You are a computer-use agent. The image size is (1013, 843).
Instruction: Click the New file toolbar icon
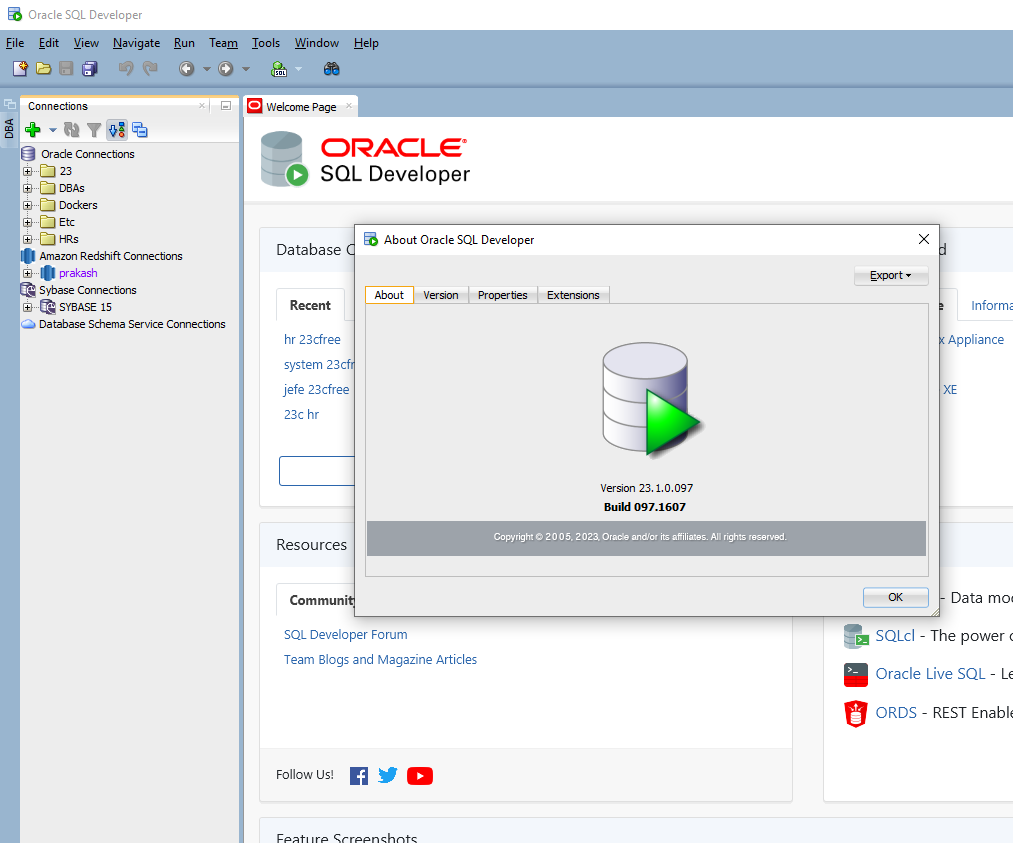[x=20, y=68]
